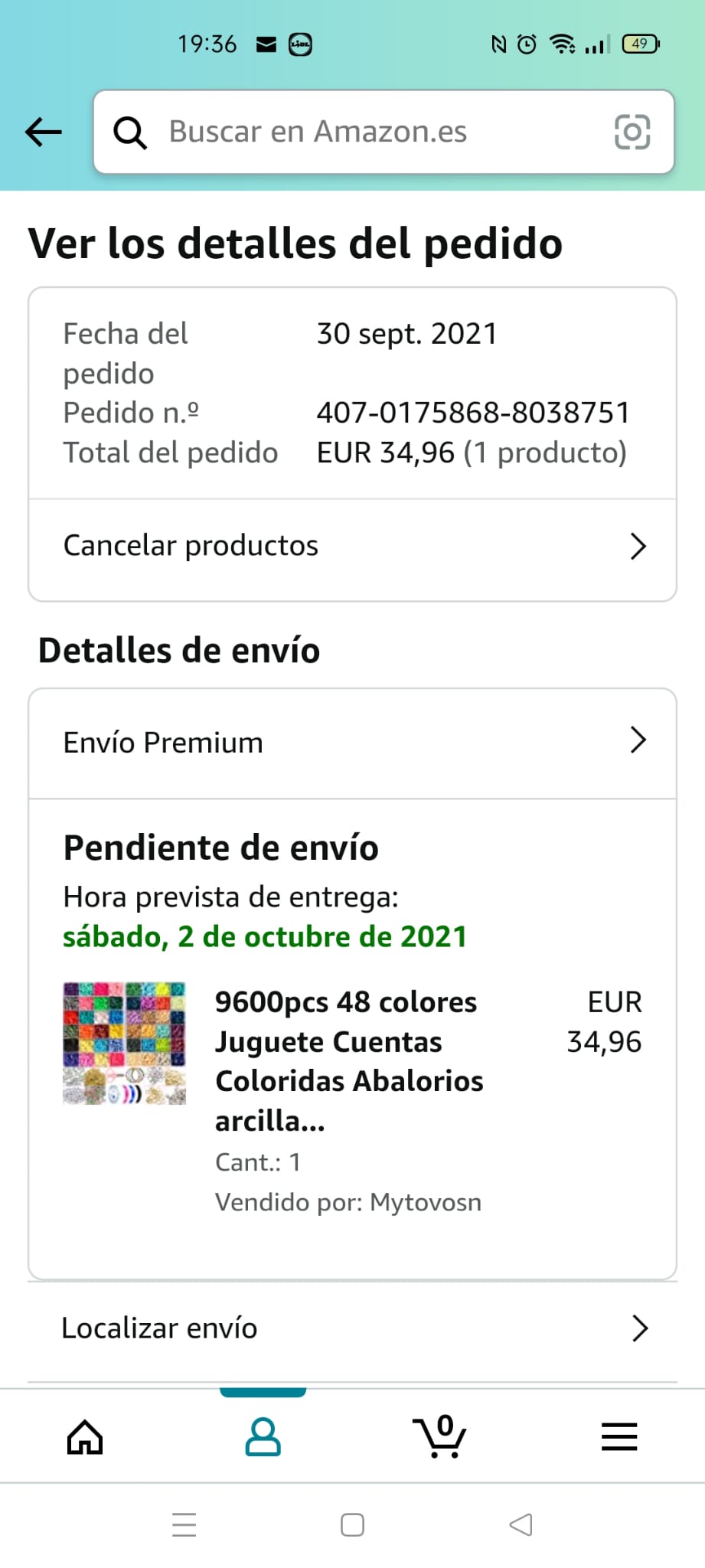This screenshot has width=705, height=1568.
Task: Open the shopping cart icon
Action: (439, 1436)
